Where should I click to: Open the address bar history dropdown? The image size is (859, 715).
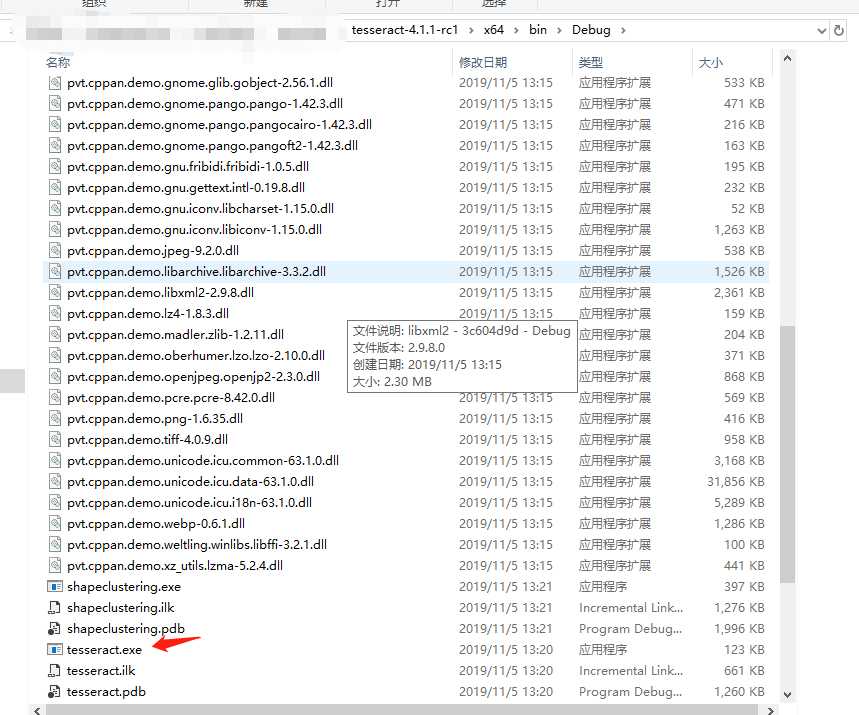(821, 31)
